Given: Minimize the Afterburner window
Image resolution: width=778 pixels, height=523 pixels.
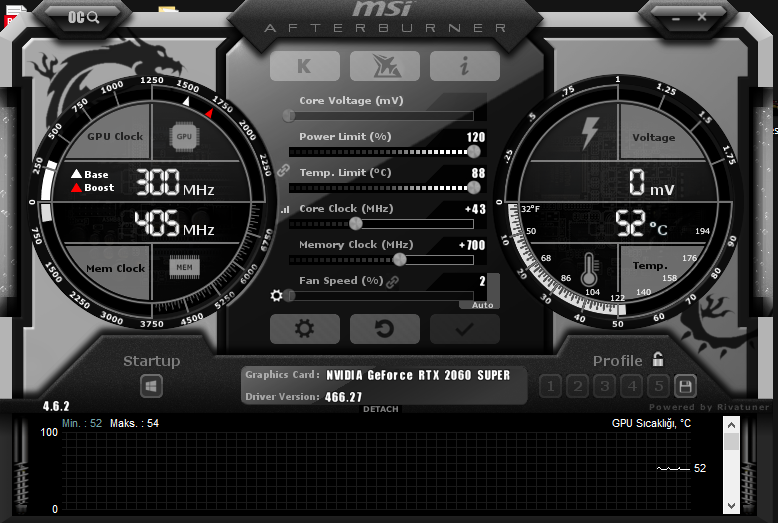Looking at the screenshot, I should coord(676,18).
